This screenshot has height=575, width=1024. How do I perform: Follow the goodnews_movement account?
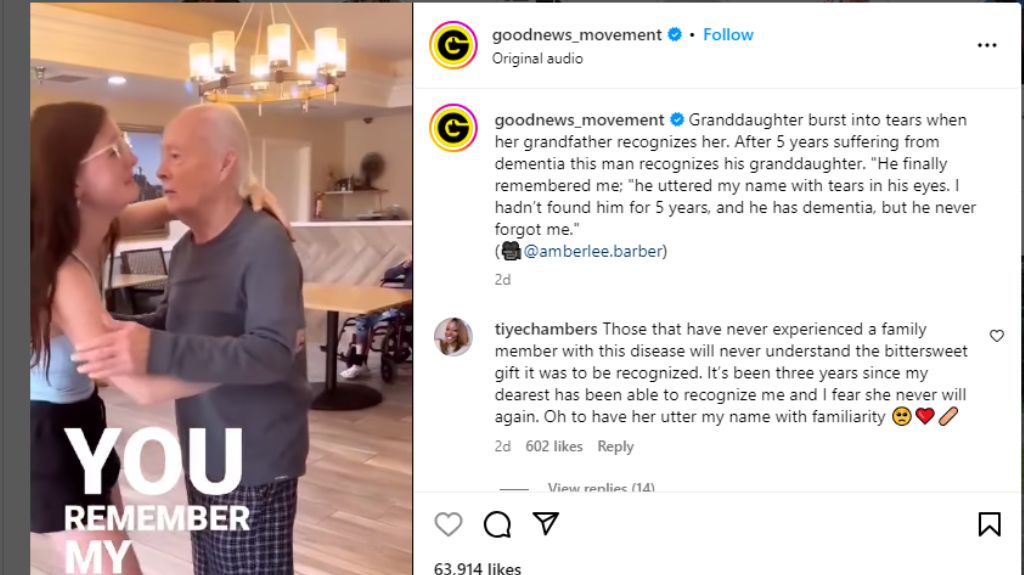tap(728, 35)
